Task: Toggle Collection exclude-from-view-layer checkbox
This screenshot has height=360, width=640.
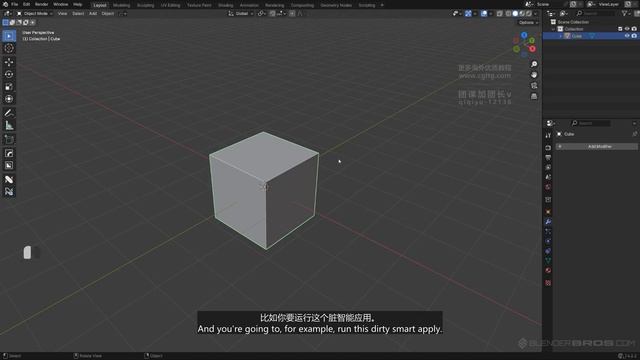Action: [620, 29]
